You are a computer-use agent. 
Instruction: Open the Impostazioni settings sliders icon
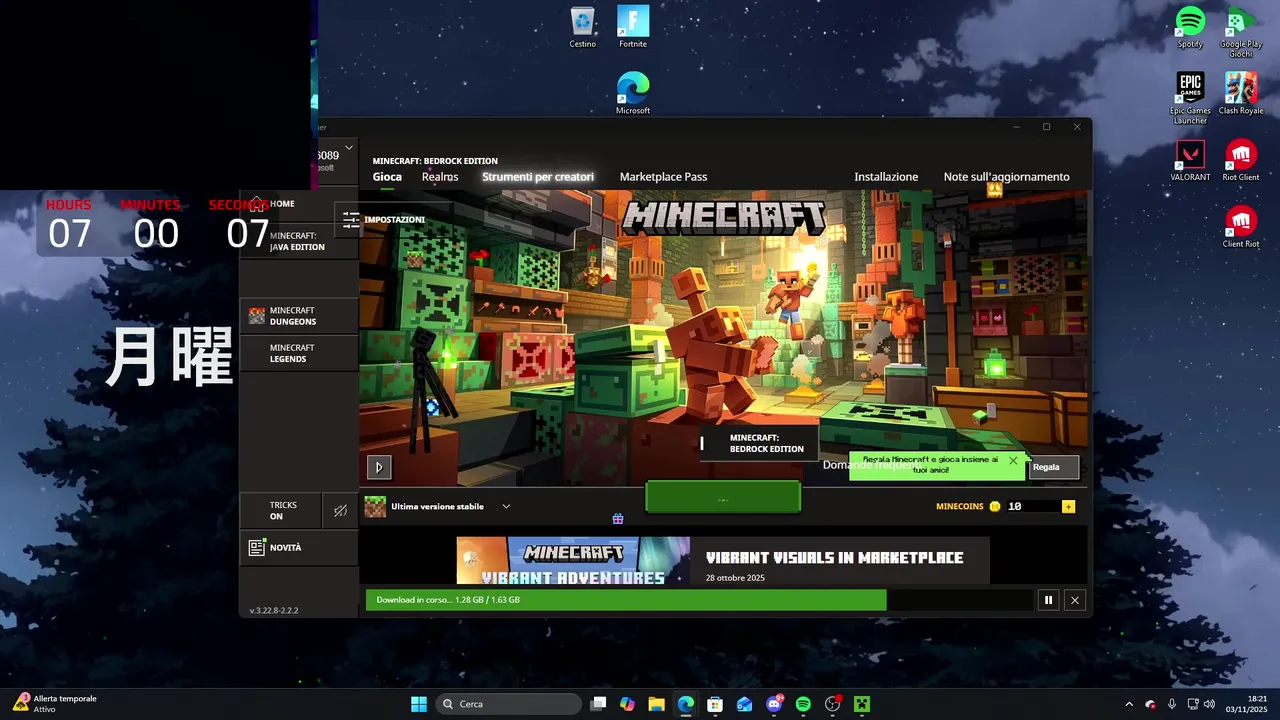pyautogui.click(x=351, y=220)
